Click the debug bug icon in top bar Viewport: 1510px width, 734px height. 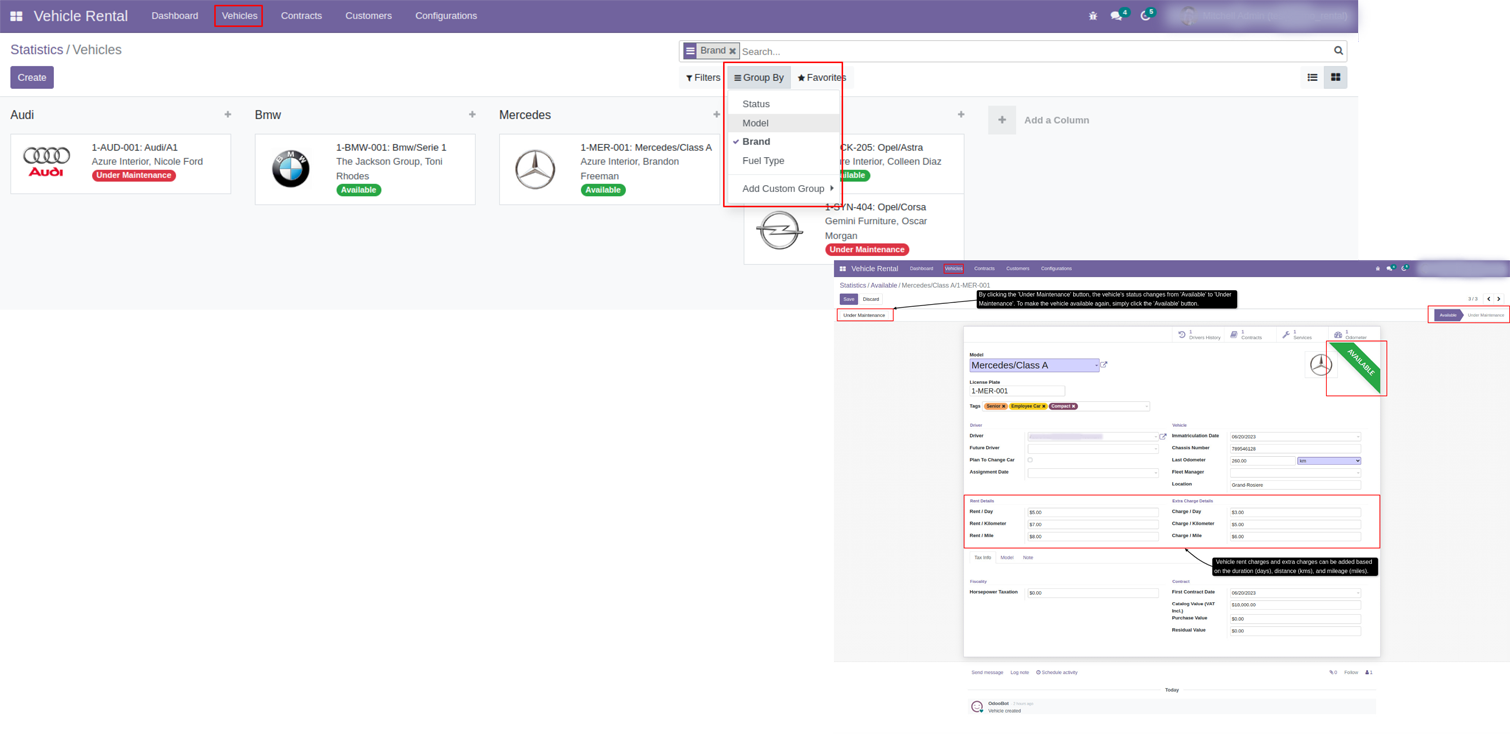click(x=1093, y=16)
